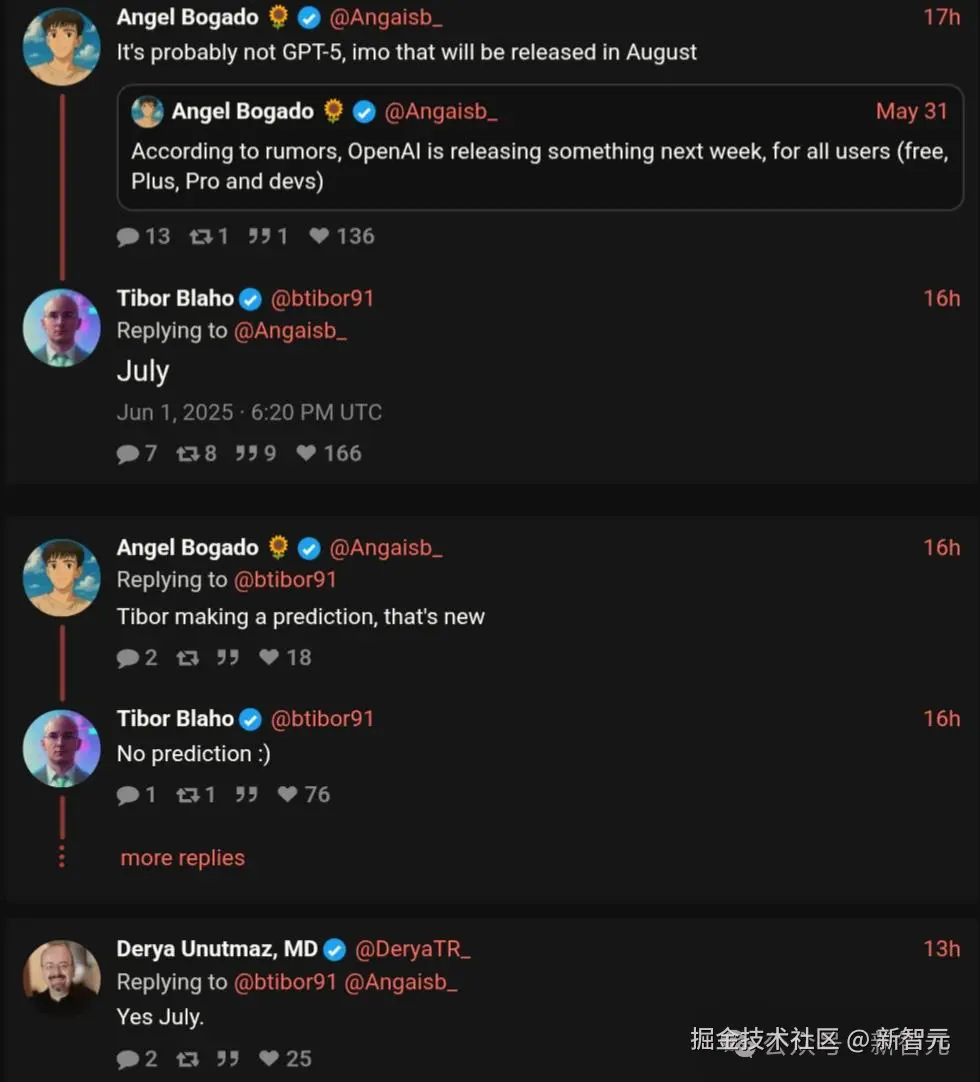Like Tibor Blaho's 'July' tweet

click(x=307, y=454)
